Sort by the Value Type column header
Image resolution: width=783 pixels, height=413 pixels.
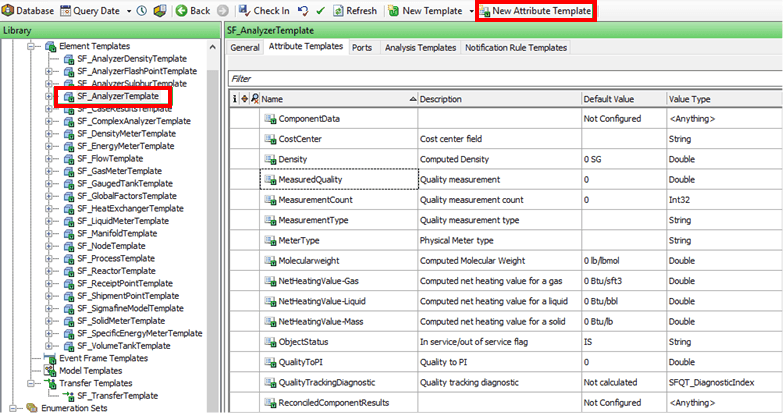click(724, 99)
